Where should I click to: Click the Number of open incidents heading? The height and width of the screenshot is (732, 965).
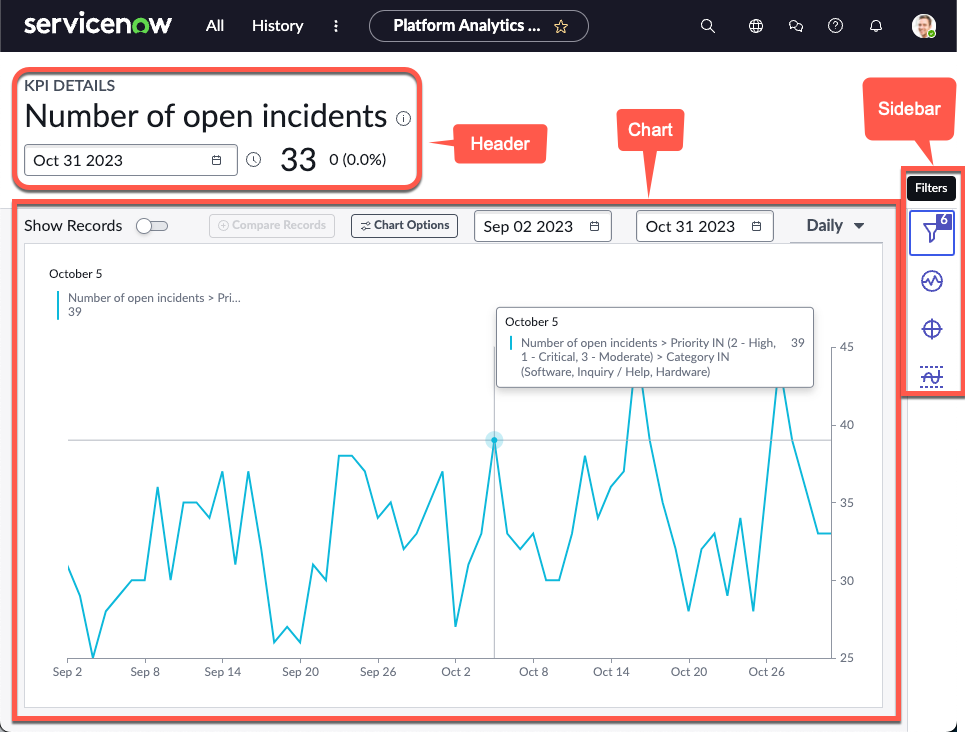click(x=206, y=116)
